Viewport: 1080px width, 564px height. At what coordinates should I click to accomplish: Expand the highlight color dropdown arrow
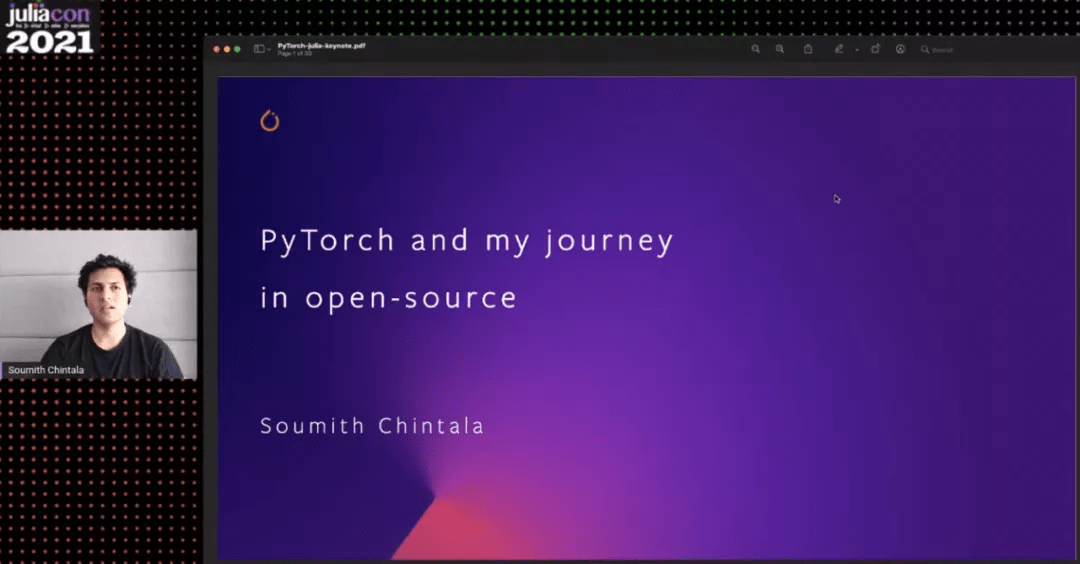pos(857,50)
